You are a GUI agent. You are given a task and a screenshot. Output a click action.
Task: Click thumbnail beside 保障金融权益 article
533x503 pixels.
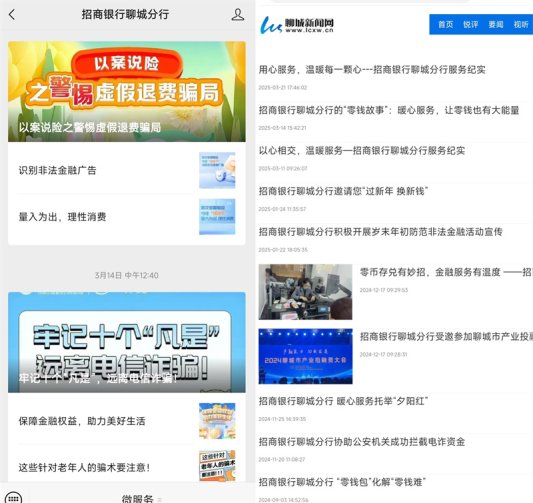tap(217, 421)
